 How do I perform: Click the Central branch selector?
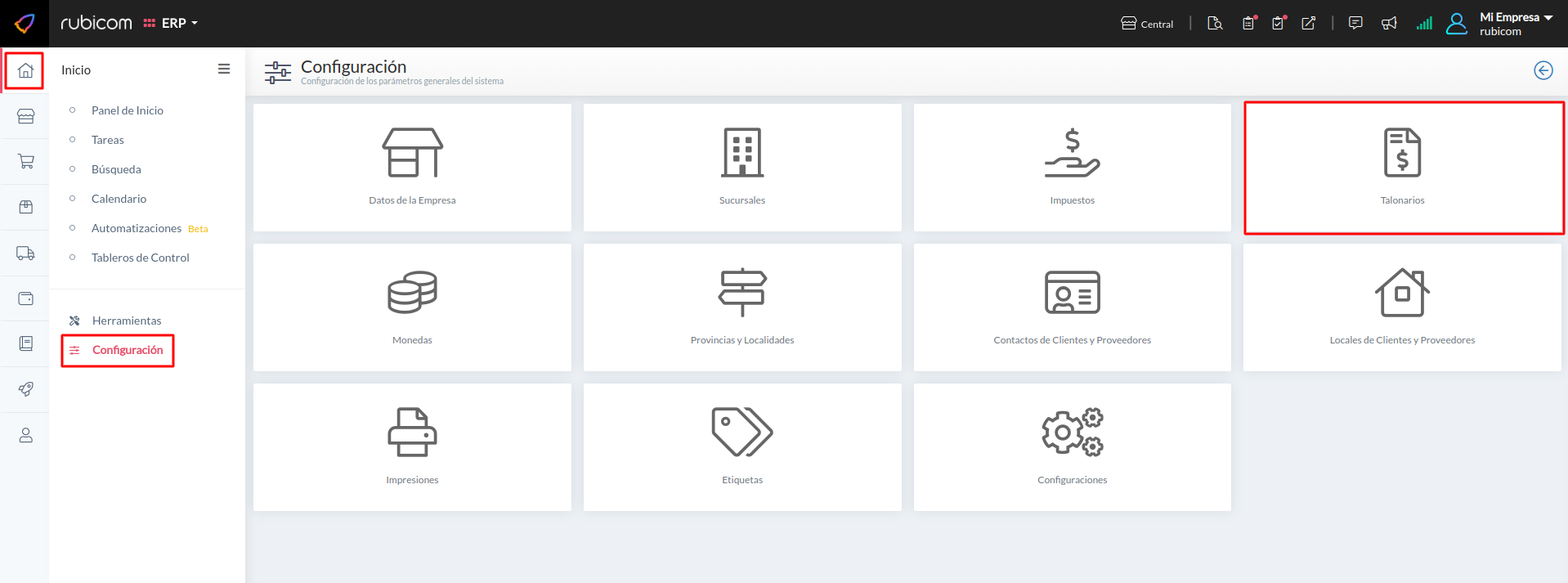(x=1147, y=24)
